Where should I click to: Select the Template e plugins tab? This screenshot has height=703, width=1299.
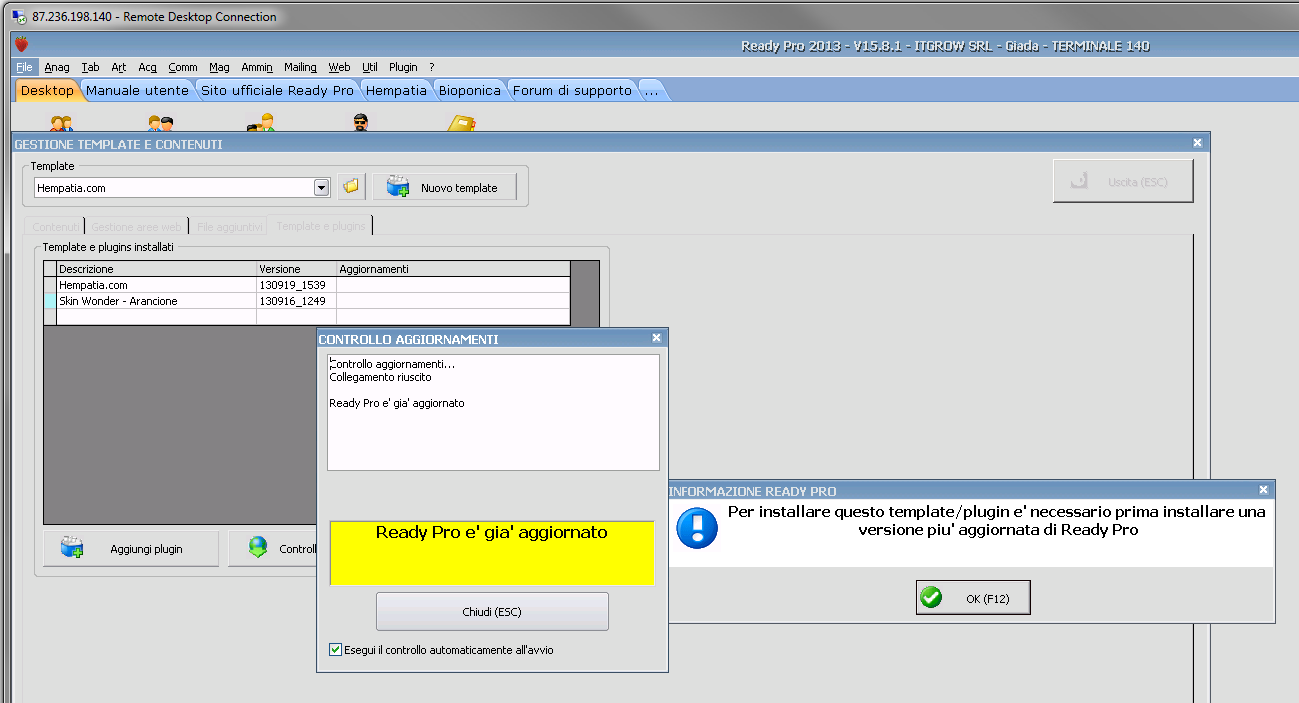click(321, 226)
